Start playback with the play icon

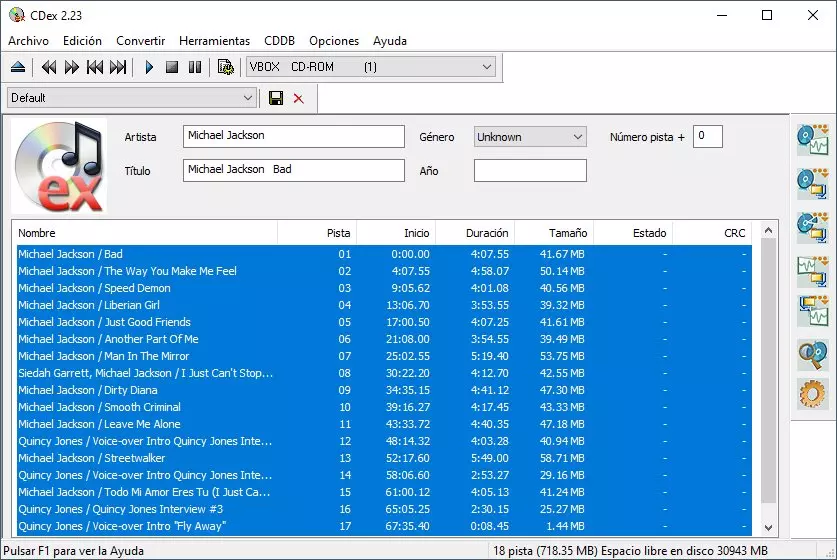point(149,67)
